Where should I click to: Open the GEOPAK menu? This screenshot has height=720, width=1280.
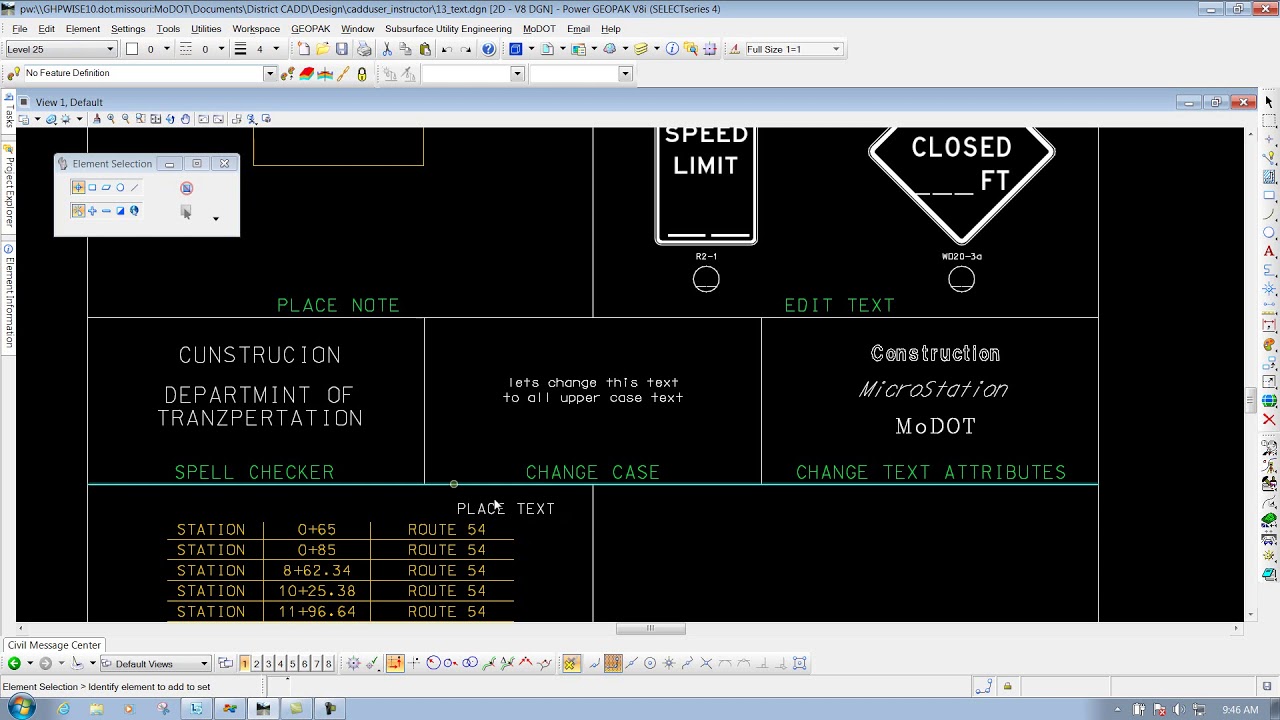tap(310, 29)
